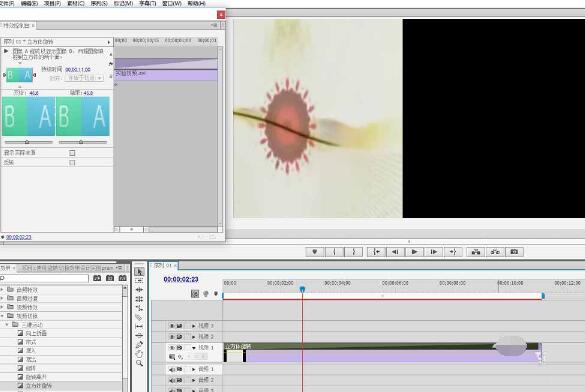
Task: Click the Add Marker button under the monitor
Action: click(x=315, y=252)
